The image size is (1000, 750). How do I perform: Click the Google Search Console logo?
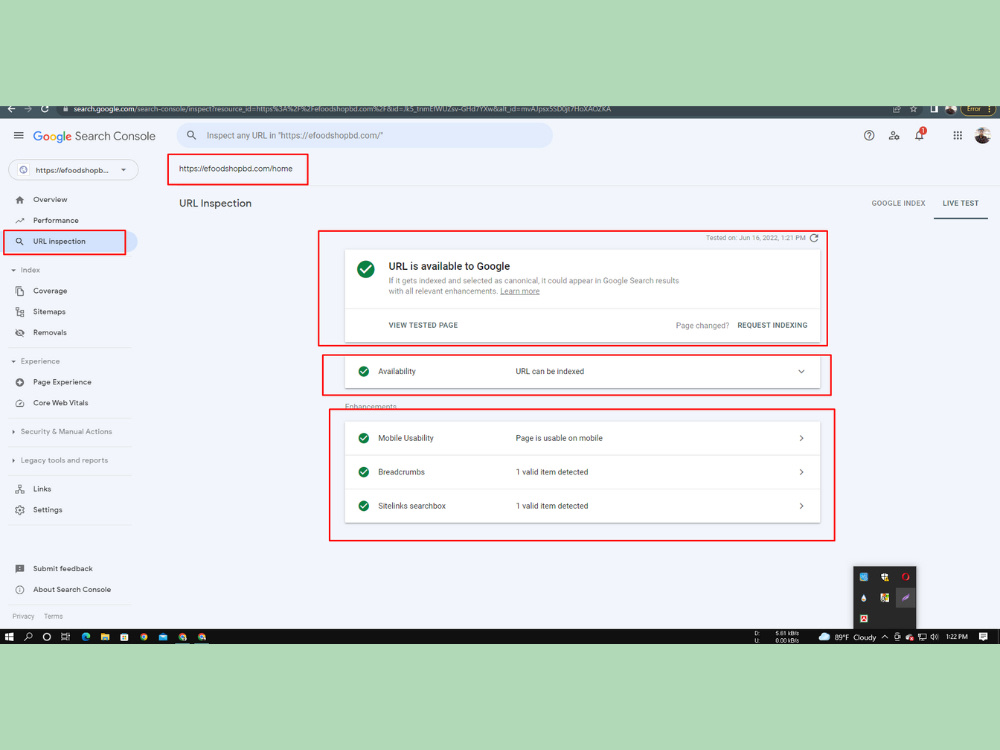click(94, 136)
